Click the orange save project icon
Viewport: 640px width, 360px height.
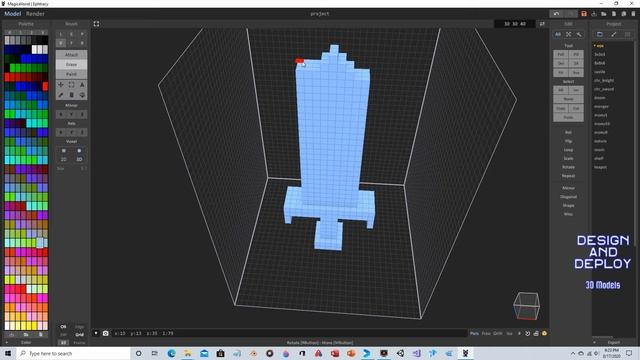click(584, 14)
